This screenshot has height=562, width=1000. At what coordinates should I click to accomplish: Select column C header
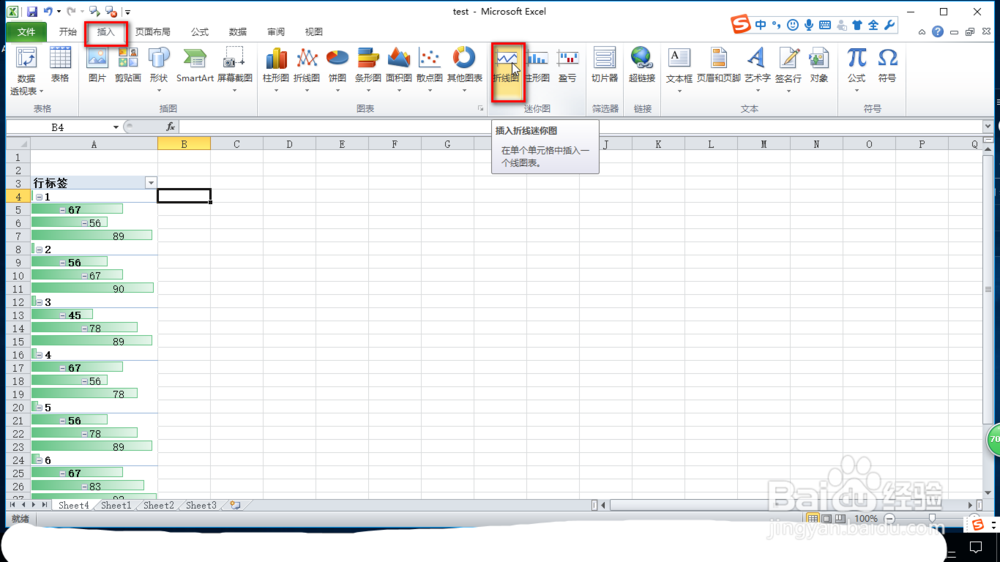[237, 144]
